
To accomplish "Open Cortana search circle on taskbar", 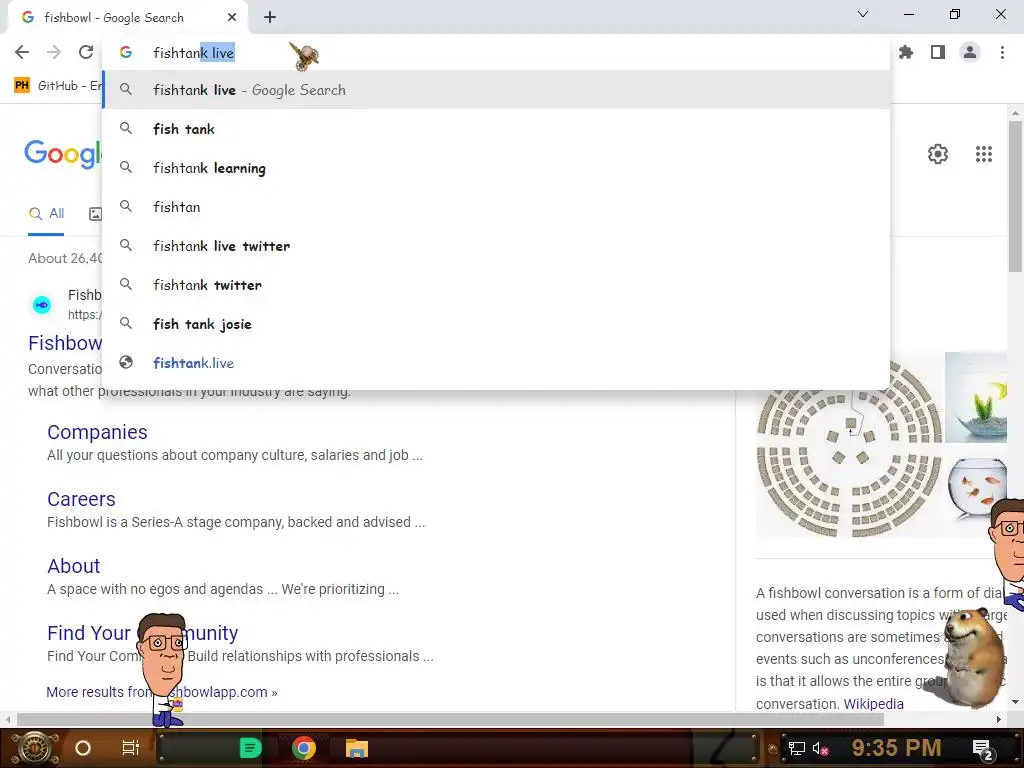I will click(x=83, y=748).
